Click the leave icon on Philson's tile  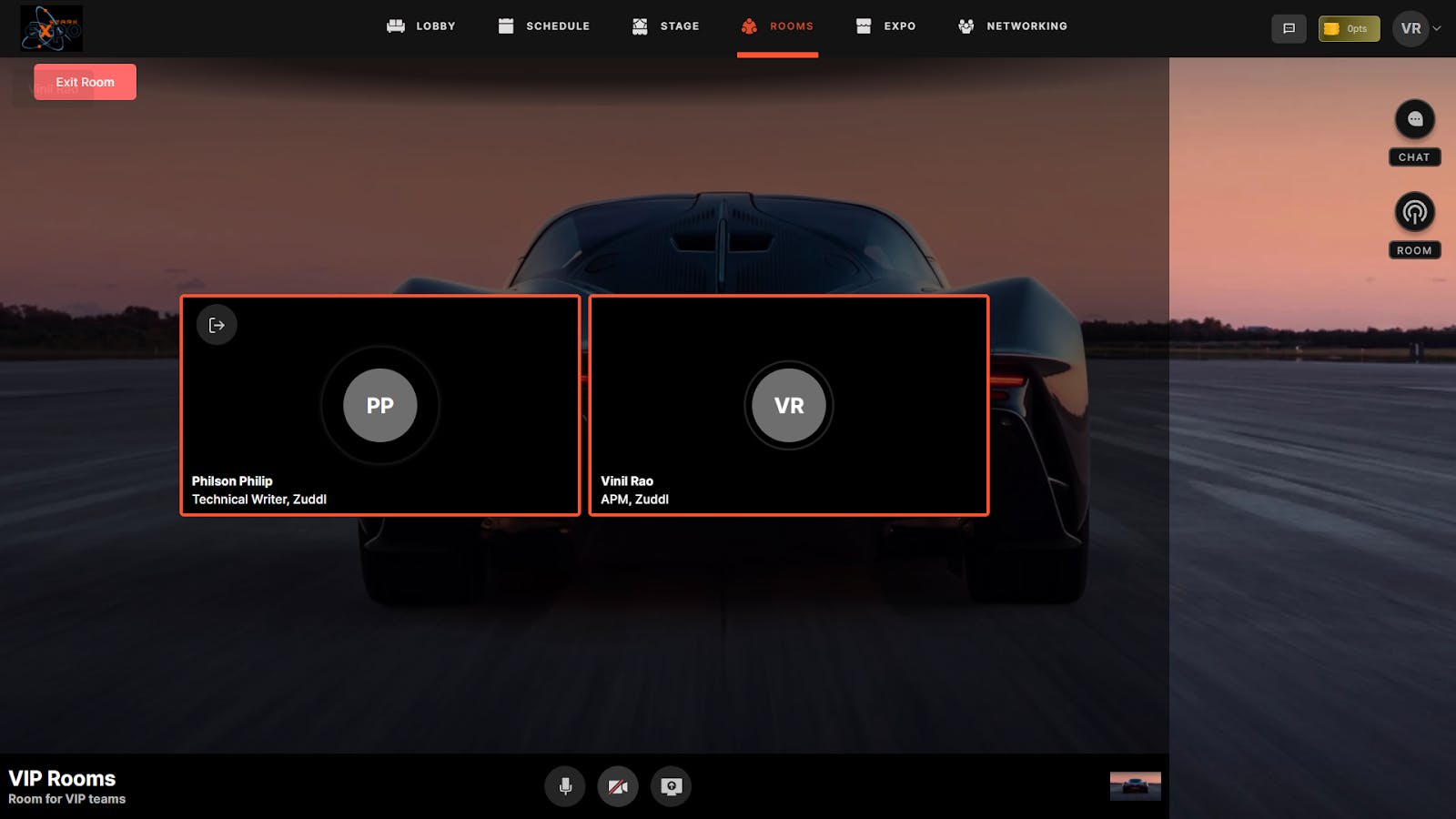click(217, 325)
